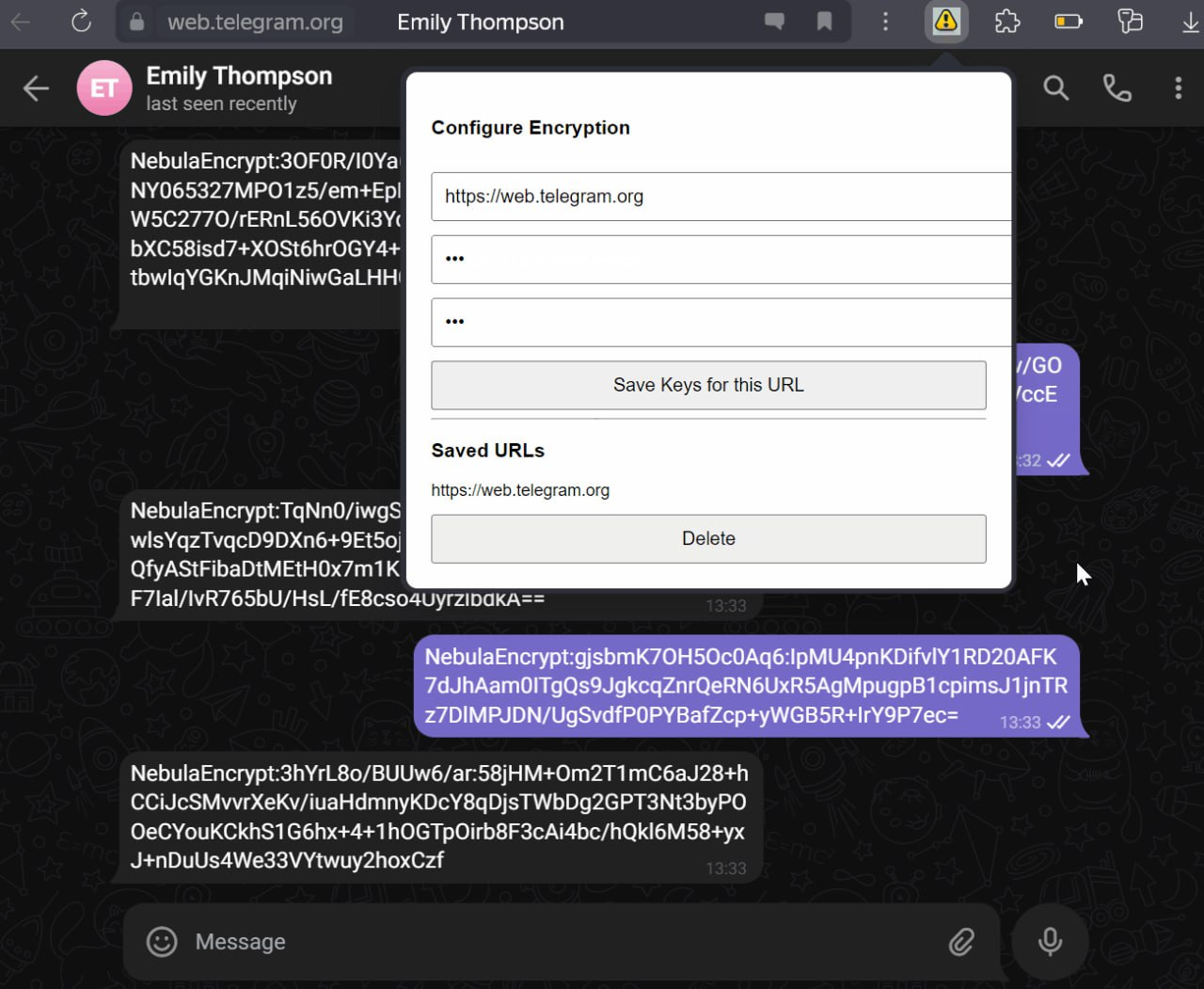Image resolution: width=1204 pixels, height=989 pixels.
Task: Go back using the browser back arrow
Action: click(21, 21)
